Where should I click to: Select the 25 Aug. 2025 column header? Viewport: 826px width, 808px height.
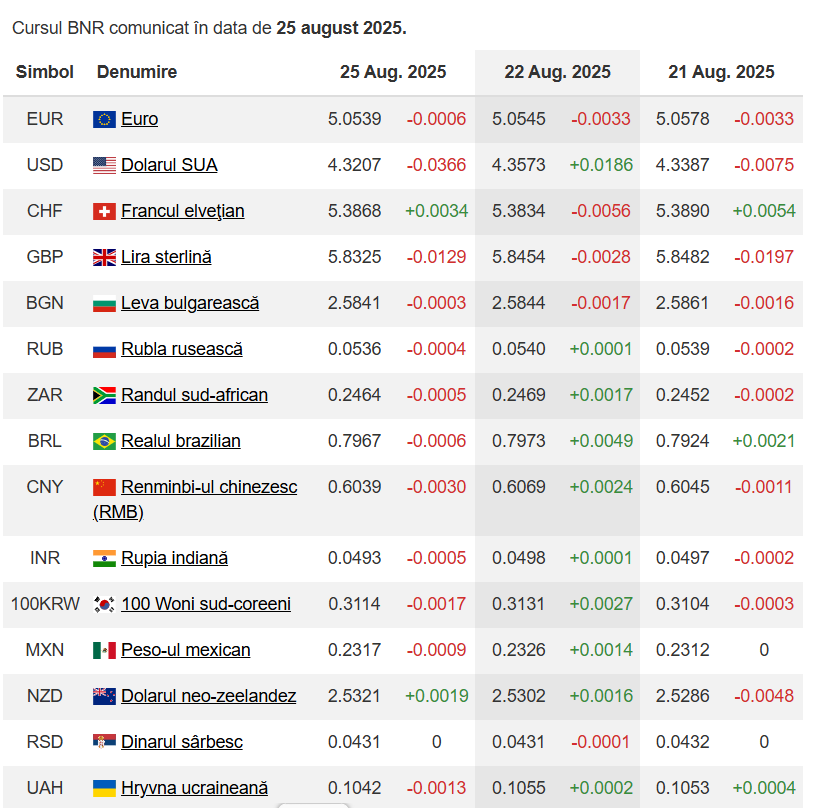pyautogui.click(x=393, y=72)
